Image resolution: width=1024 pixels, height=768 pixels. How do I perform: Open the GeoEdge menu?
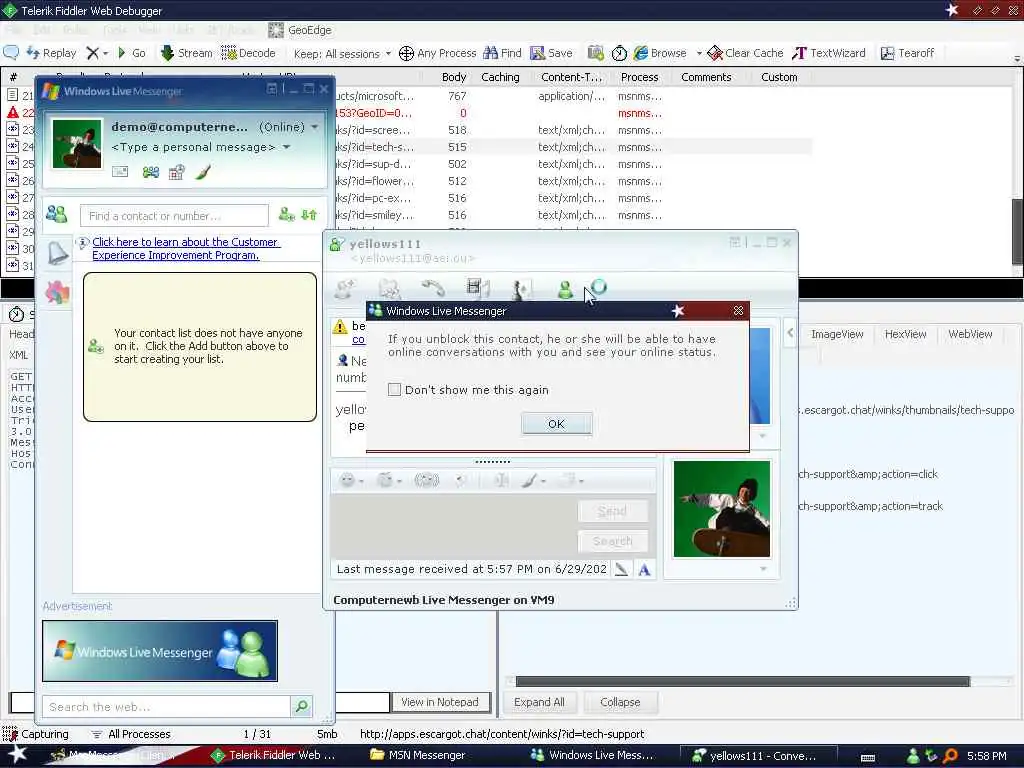click(x=300, y=30)
